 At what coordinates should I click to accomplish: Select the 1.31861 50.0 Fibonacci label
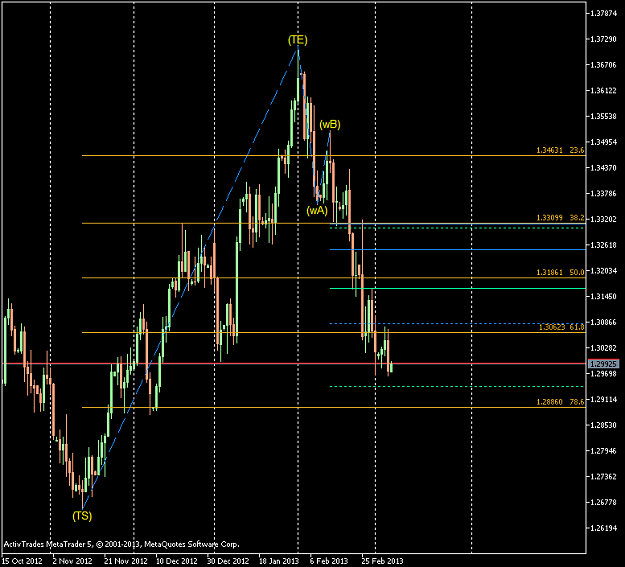pos(560,272)
